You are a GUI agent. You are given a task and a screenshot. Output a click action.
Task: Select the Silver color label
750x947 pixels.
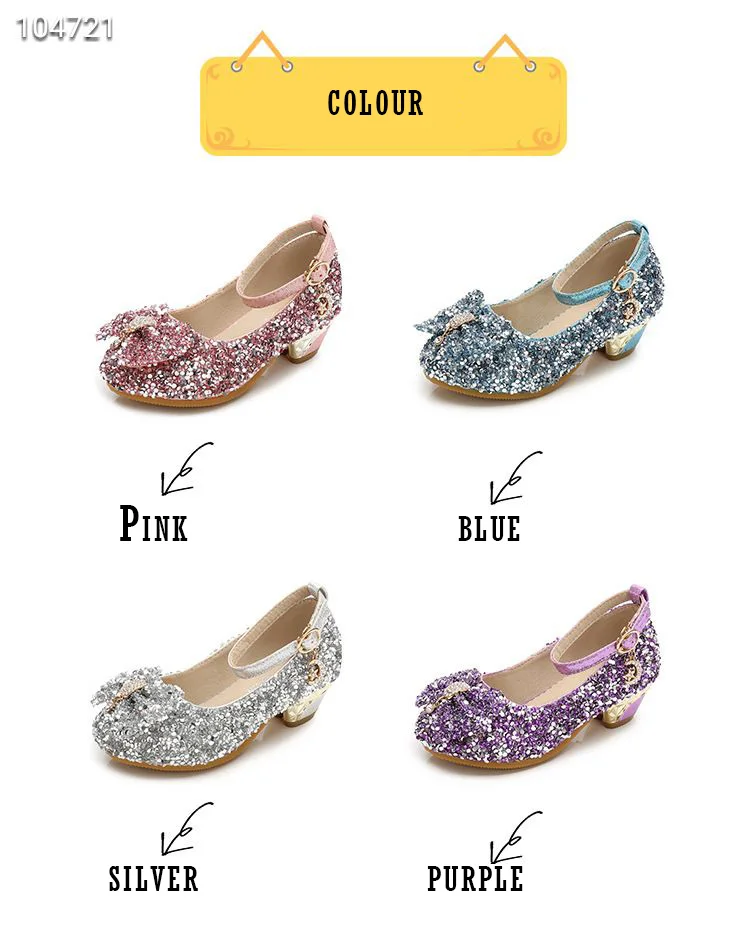[x=153, y=879]
